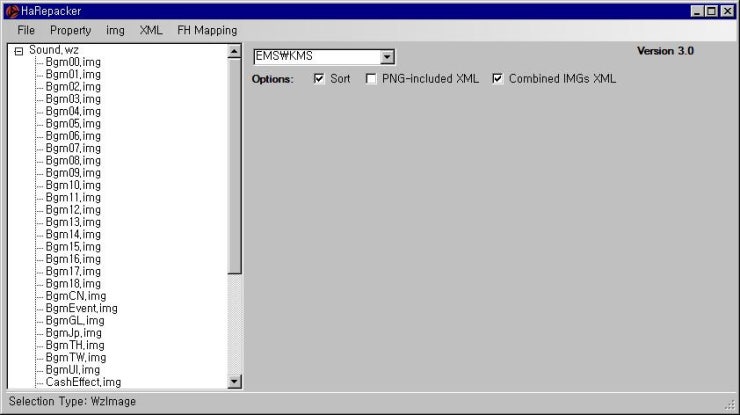Select BgmEvent.img in the tree
The height and width of the screenshot is (415, 740).
(82, 308)
